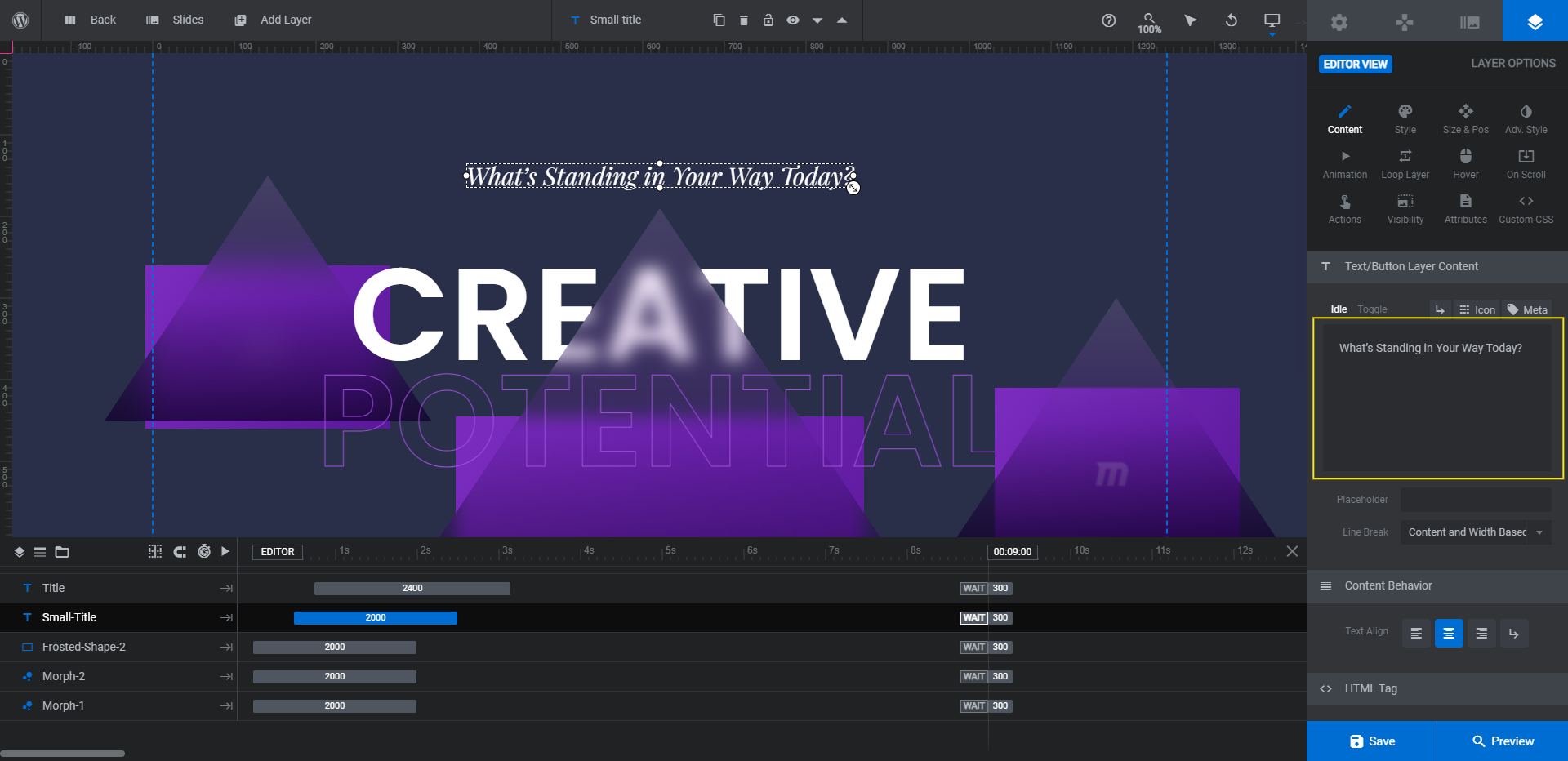Image resolution: width=1568 pixels, height=761 pixels.
Task: Open the Animation settings
Action: [x=1345, y=164]
